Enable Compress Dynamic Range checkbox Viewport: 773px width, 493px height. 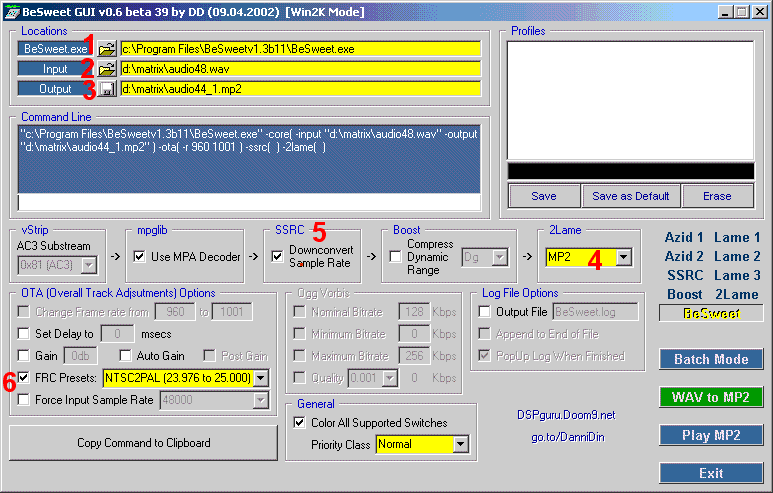pos(395,256)
